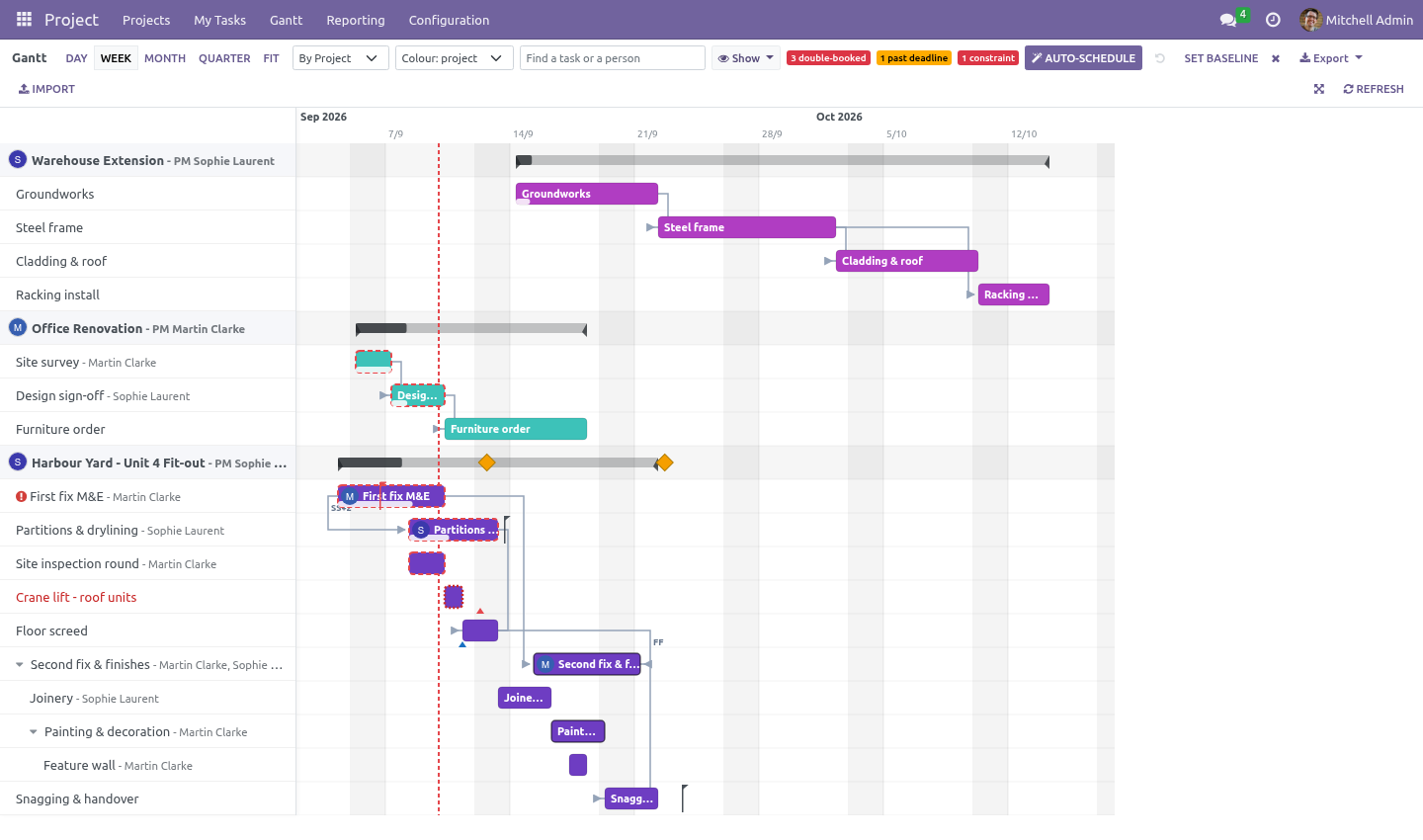The height and width of the screenshot is (840, 1423).
Task: Click the REFRESH button
Action: 1374,89
